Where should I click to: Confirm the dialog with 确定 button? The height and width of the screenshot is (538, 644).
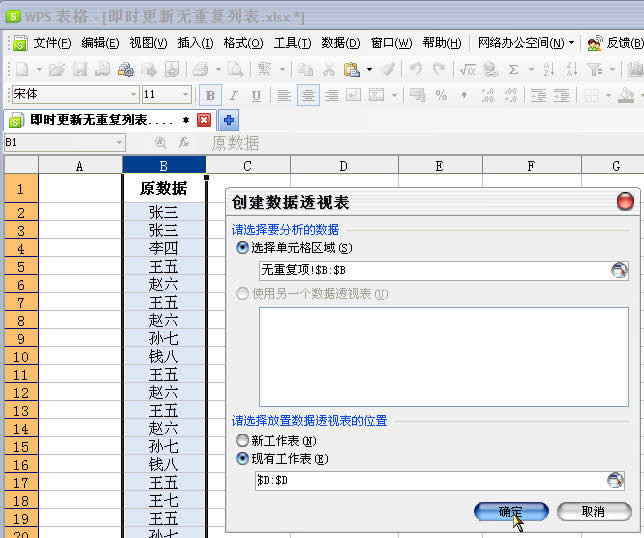(x=511, y=511)
